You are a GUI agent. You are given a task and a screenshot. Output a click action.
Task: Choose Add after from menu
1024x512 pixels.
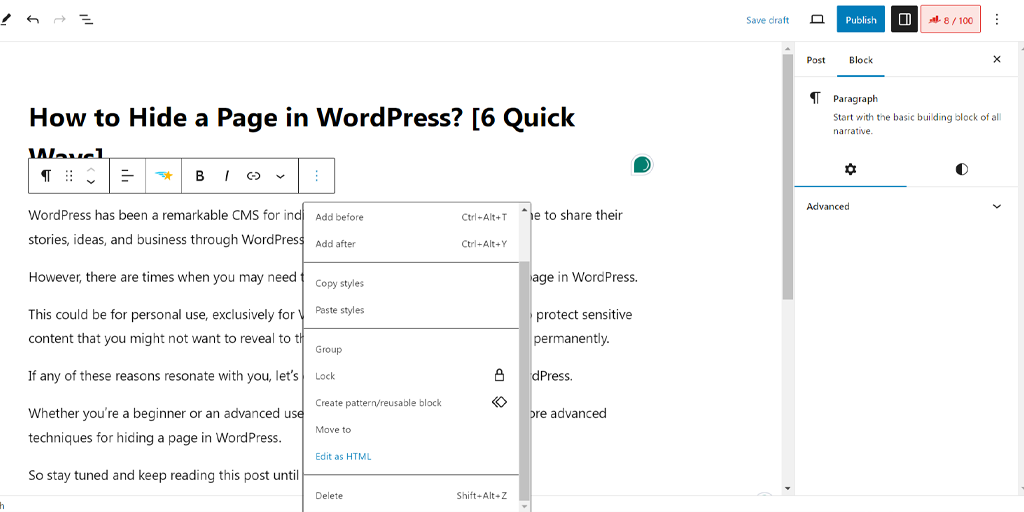[411, 244]
